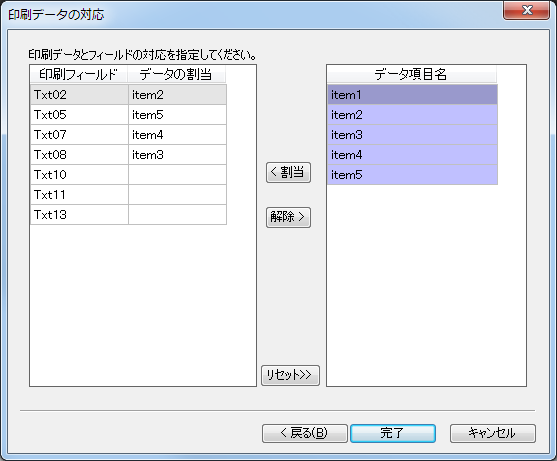This screenshot has height=461, width=557.
Task: Click the 戻る(B) back button
Action: coord(305,433)
